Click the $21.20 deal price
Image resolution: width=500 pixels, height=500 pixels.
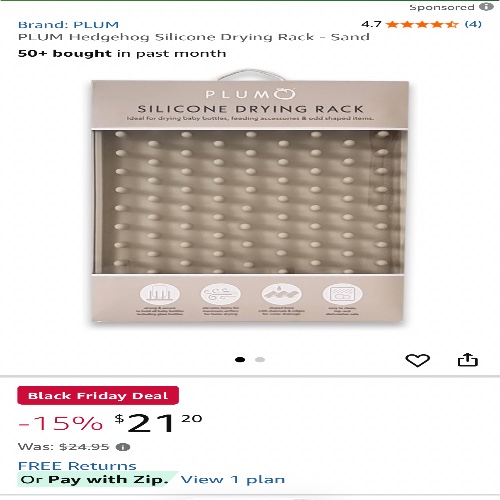click(158, 423)
